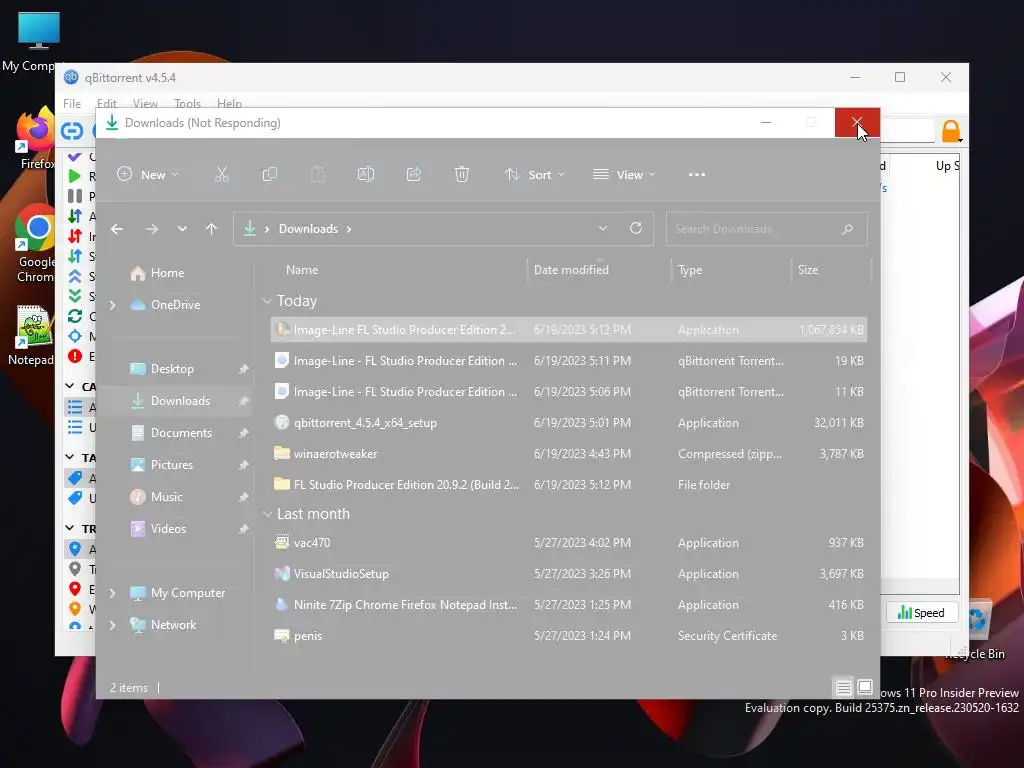Open the Help menu in qBittorrent

(229, 103)
